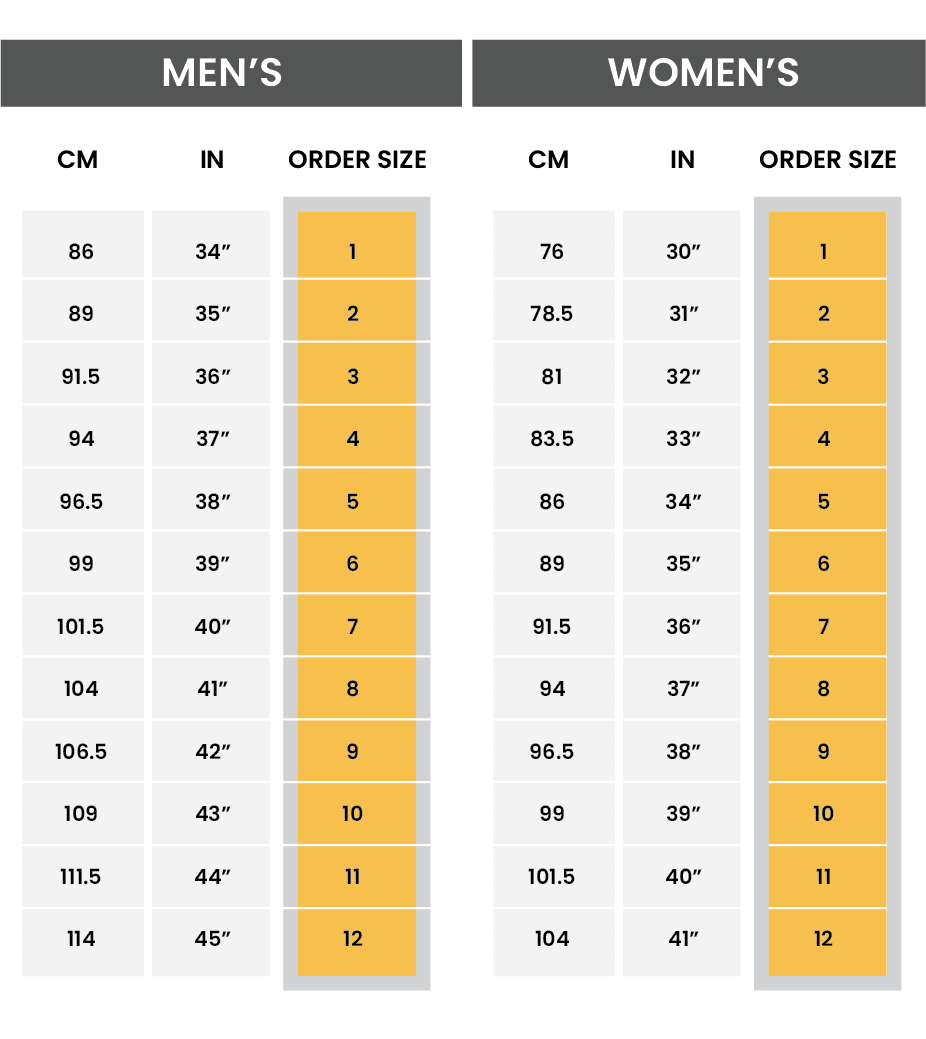Click men's CM column header
This screenshot has width=926, height=1039.
coord(78,160)
